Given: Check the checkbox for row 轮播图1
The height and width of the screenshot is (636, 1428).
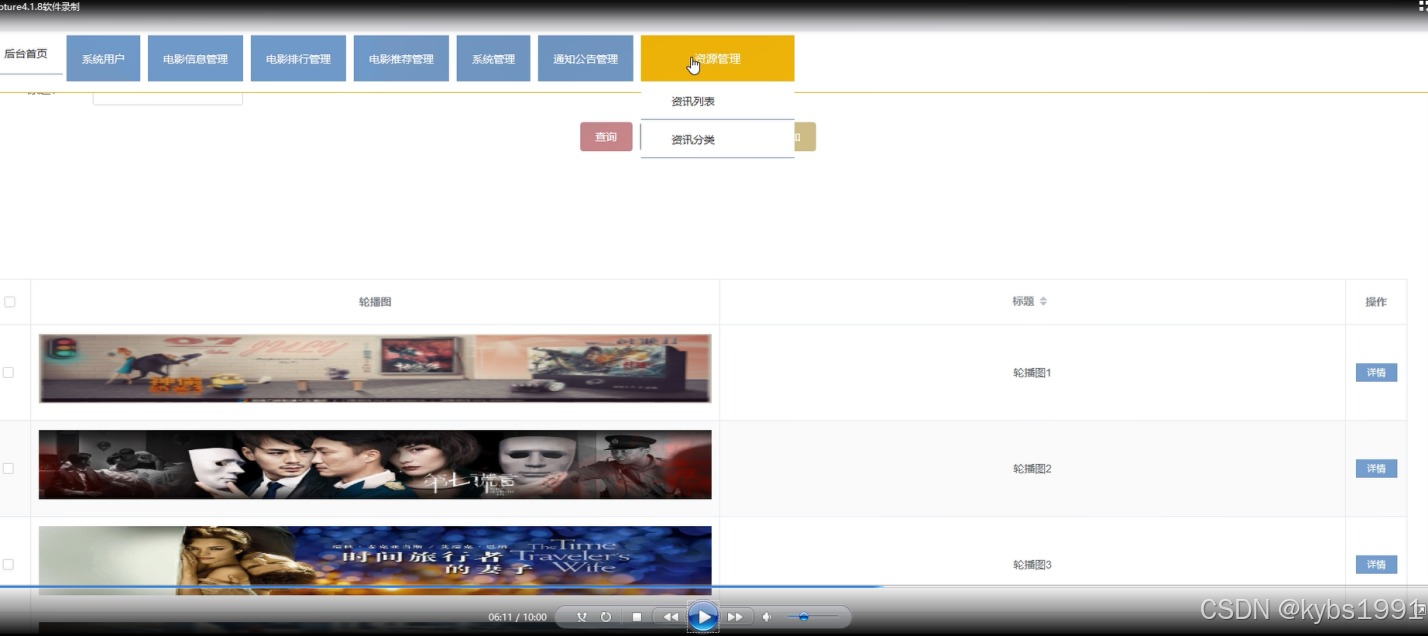Looking at the screenshot, I should (8, 372).
